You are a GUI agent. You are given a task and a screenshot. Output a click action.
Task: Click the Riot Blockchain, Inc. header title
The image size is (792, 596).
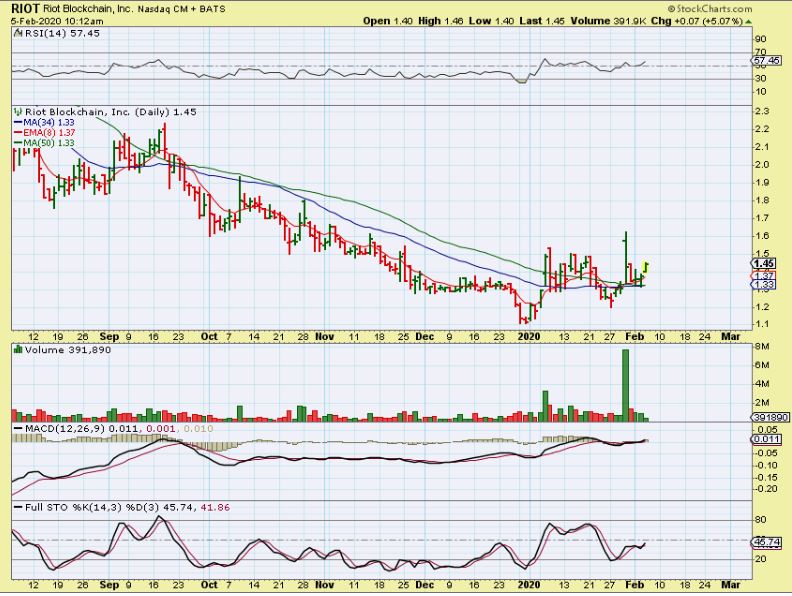(88, 9)
